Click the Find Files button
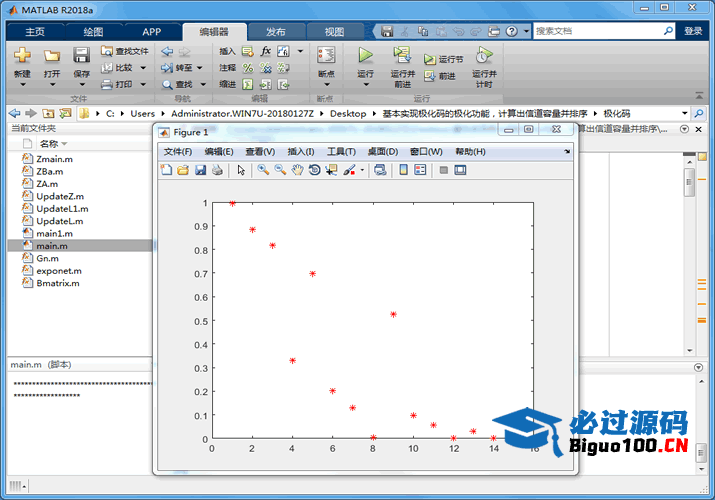 click(x=124, y=51)
